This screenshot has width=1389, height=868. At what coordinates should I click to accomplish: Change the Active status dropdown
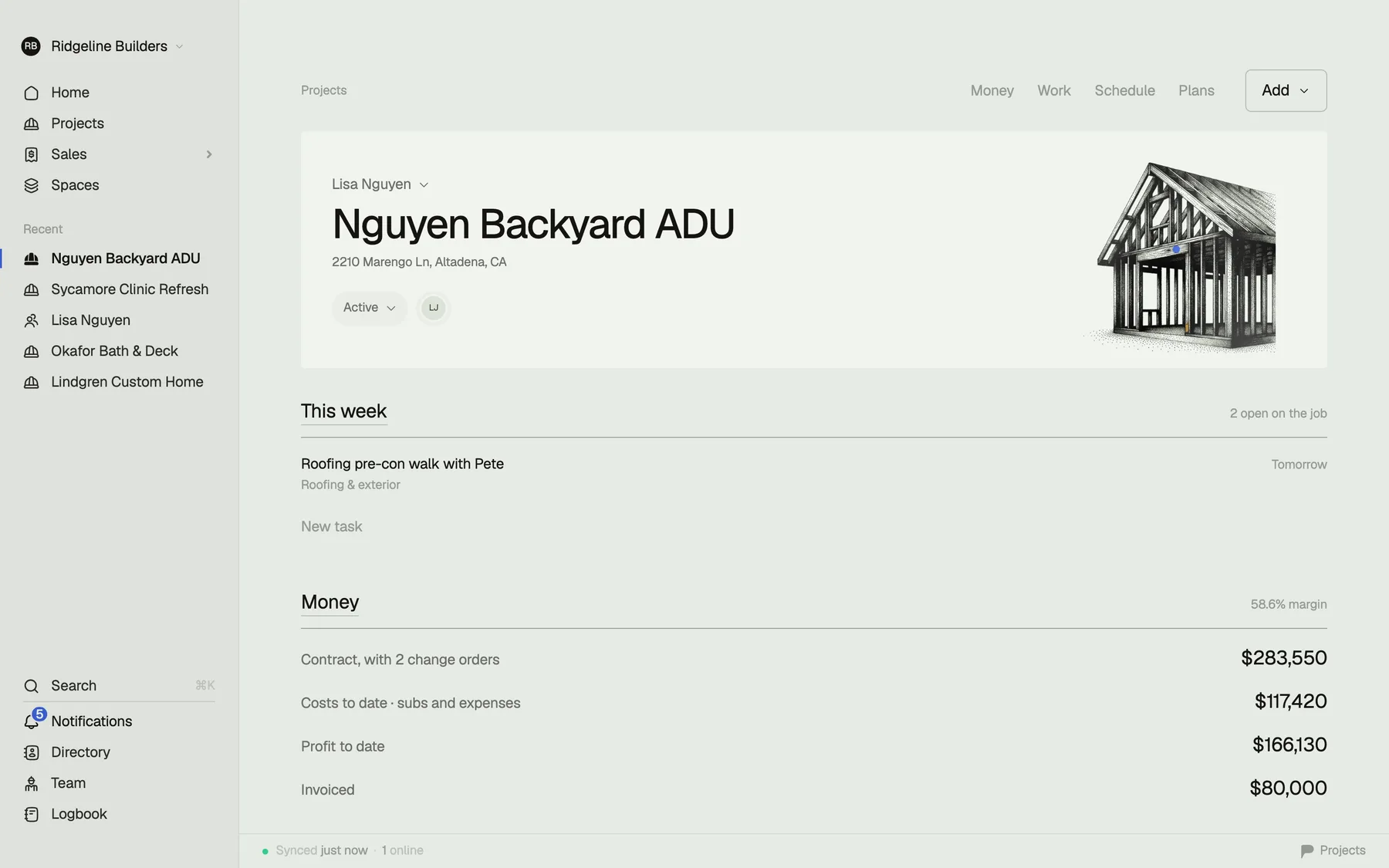[x=369, y=308]
